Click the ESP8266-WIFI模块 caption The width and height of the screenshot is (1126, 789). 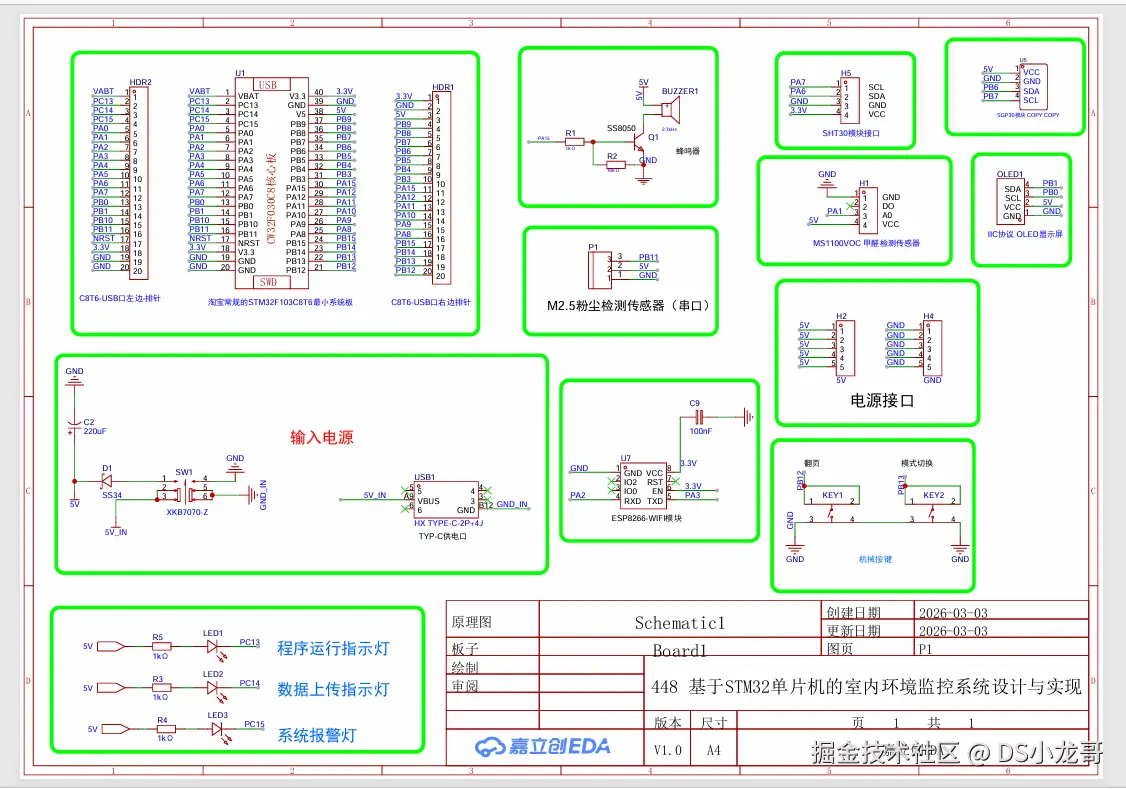click(x=646, y=518)
